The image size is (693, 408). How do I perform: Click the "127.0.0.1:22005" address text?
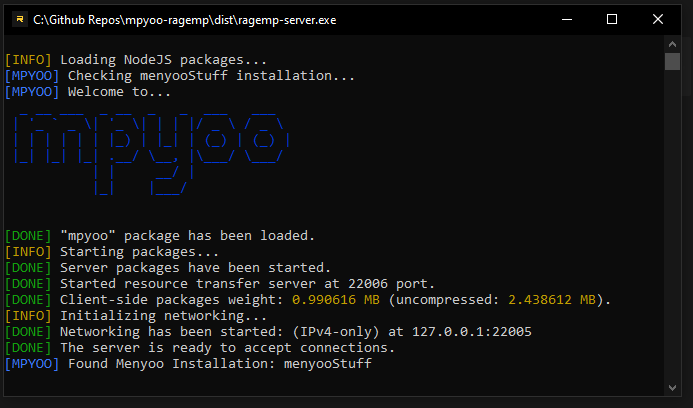click(x=472, y=332)
